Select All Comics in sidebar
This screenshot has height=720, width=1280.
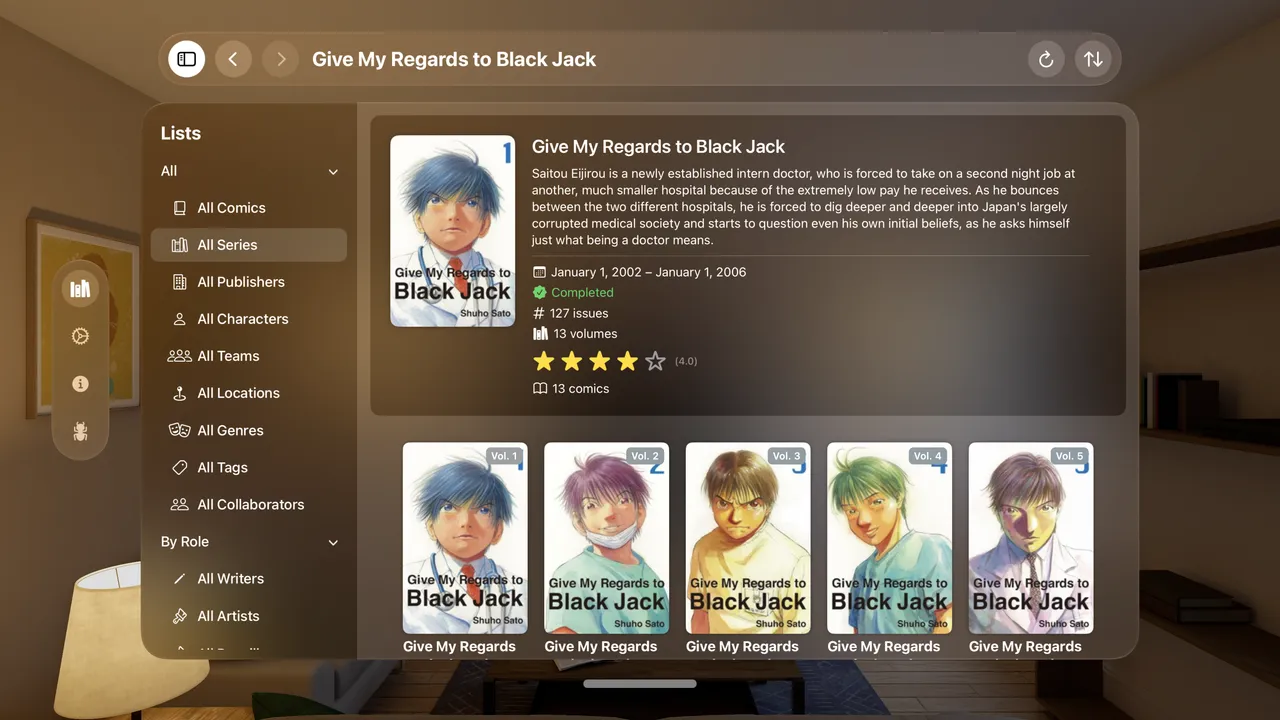pos(249,208)
